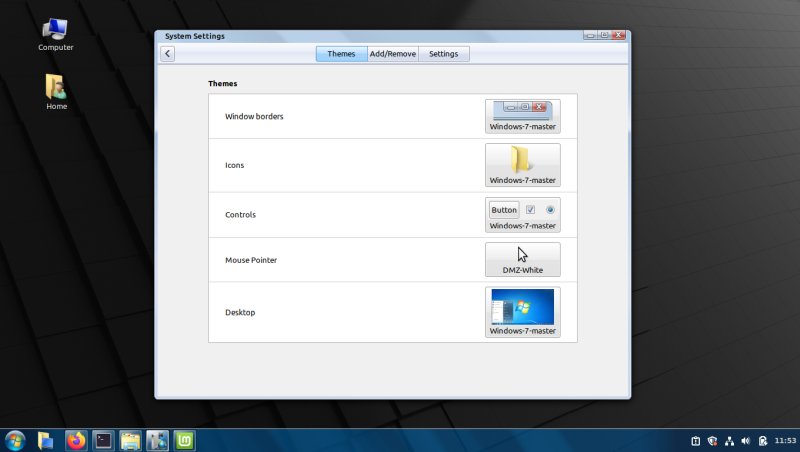
Task: Open the Computer desktop icon
Action: tap(56, 35)
